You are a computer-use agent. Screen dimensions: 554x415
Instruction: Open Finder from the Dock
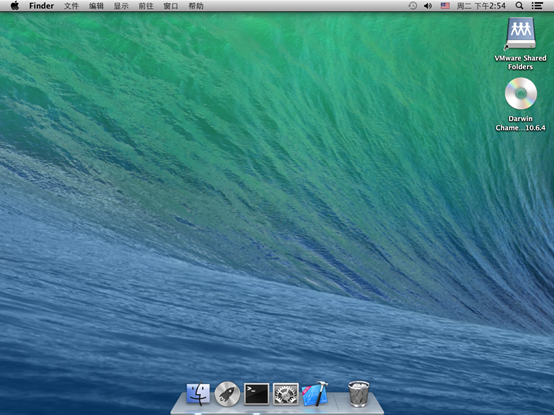198,393
